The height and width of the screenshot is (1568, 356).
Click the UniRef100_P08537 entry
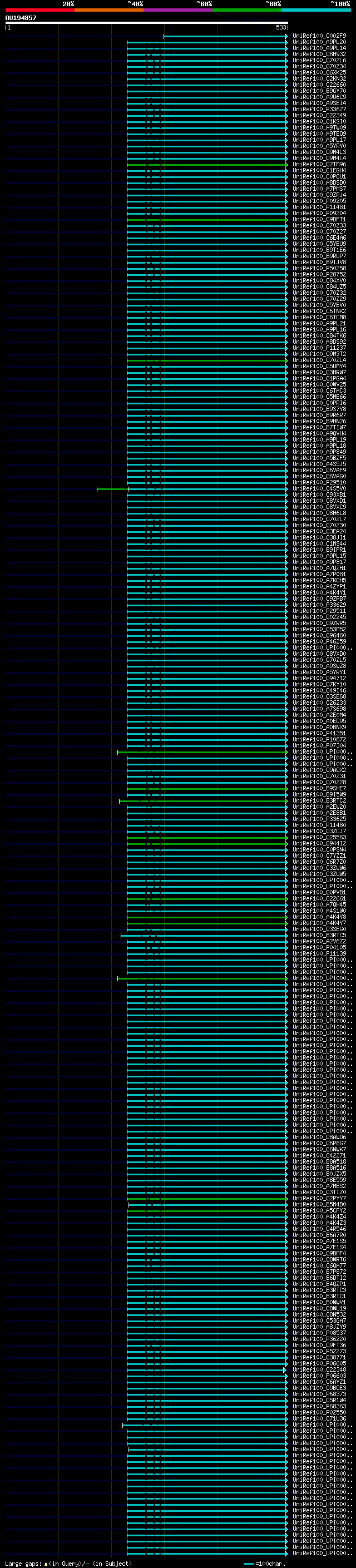pyautogui.click(x=319, y=1332)
